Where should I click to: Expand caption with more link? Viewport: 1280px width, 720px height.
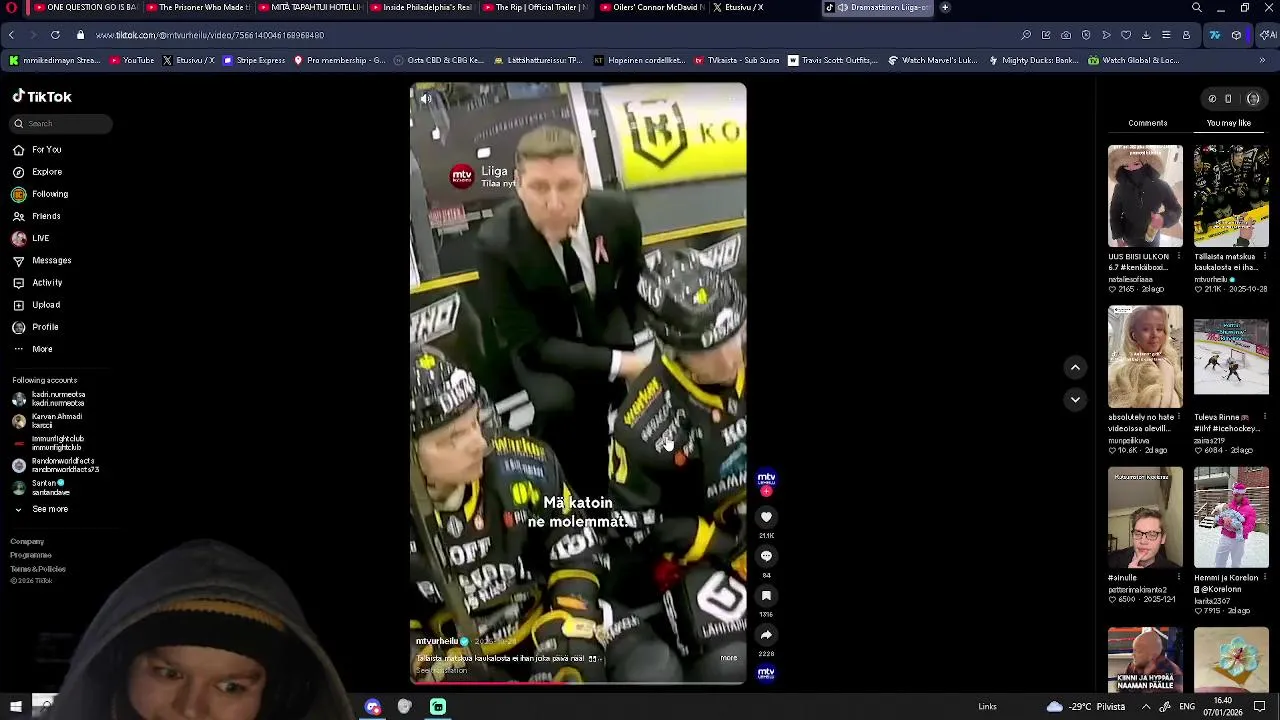[728, 658]
